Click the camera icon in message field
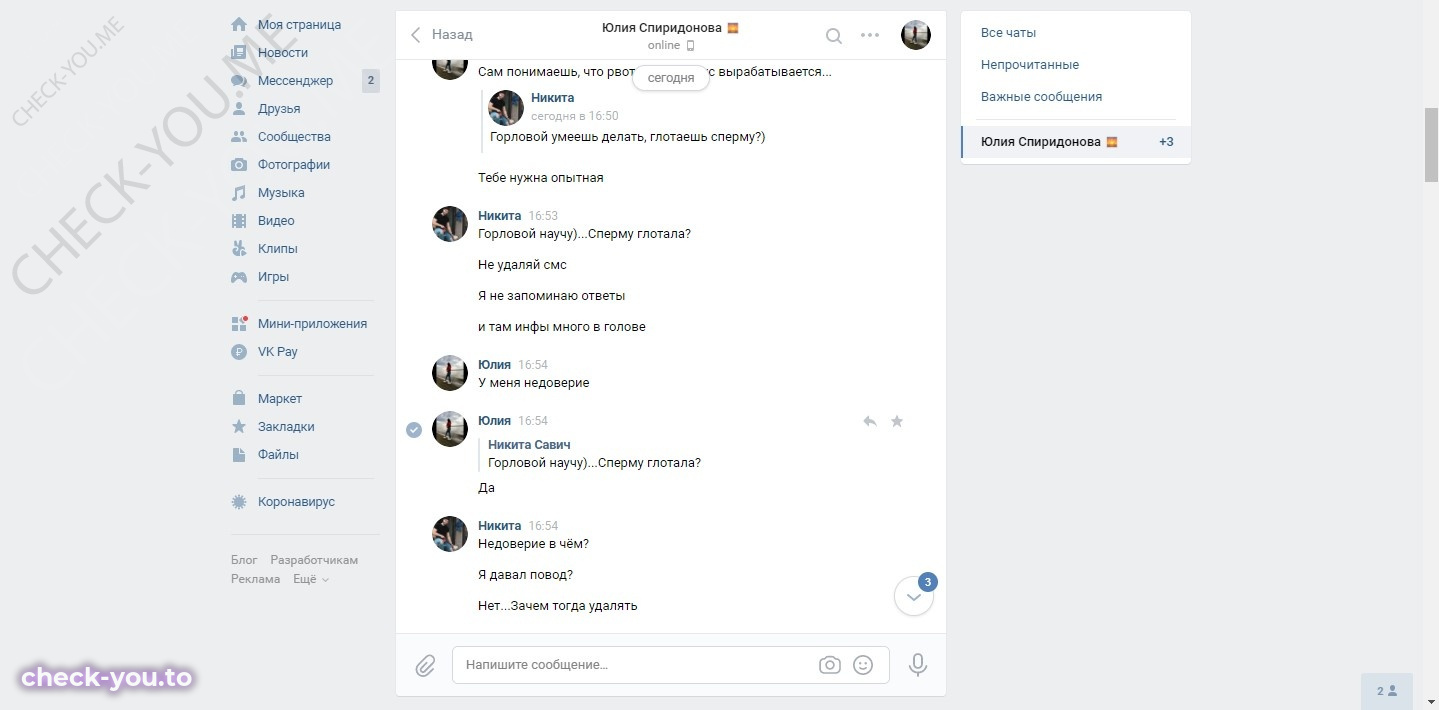This screenshot has height=710, width=1439. [829, 665]
